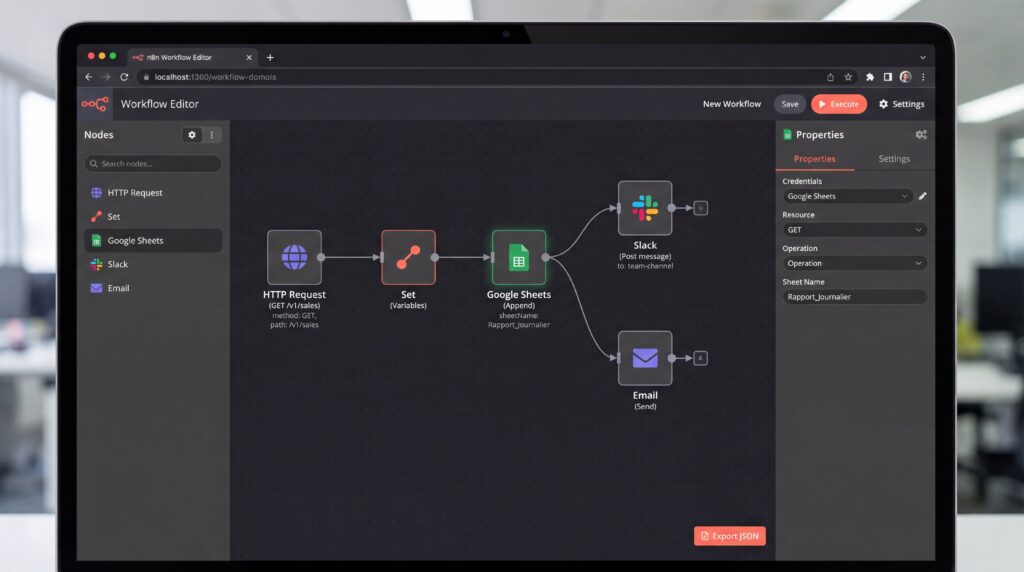Click the Export JSON button
The height and width of the screenshot is (572, 1024).
click(729, 536)
